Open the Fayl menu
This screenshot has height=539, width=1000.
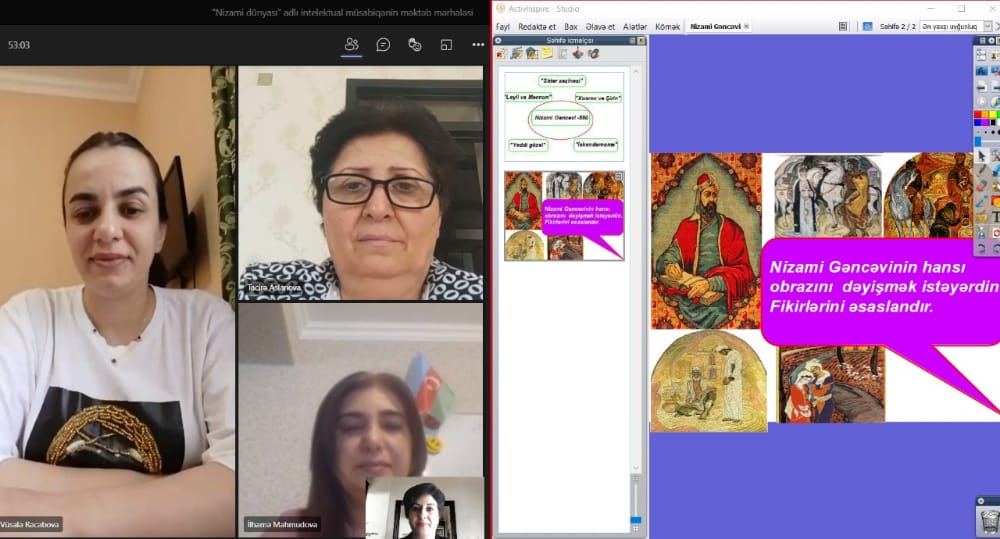click(503, 27)
